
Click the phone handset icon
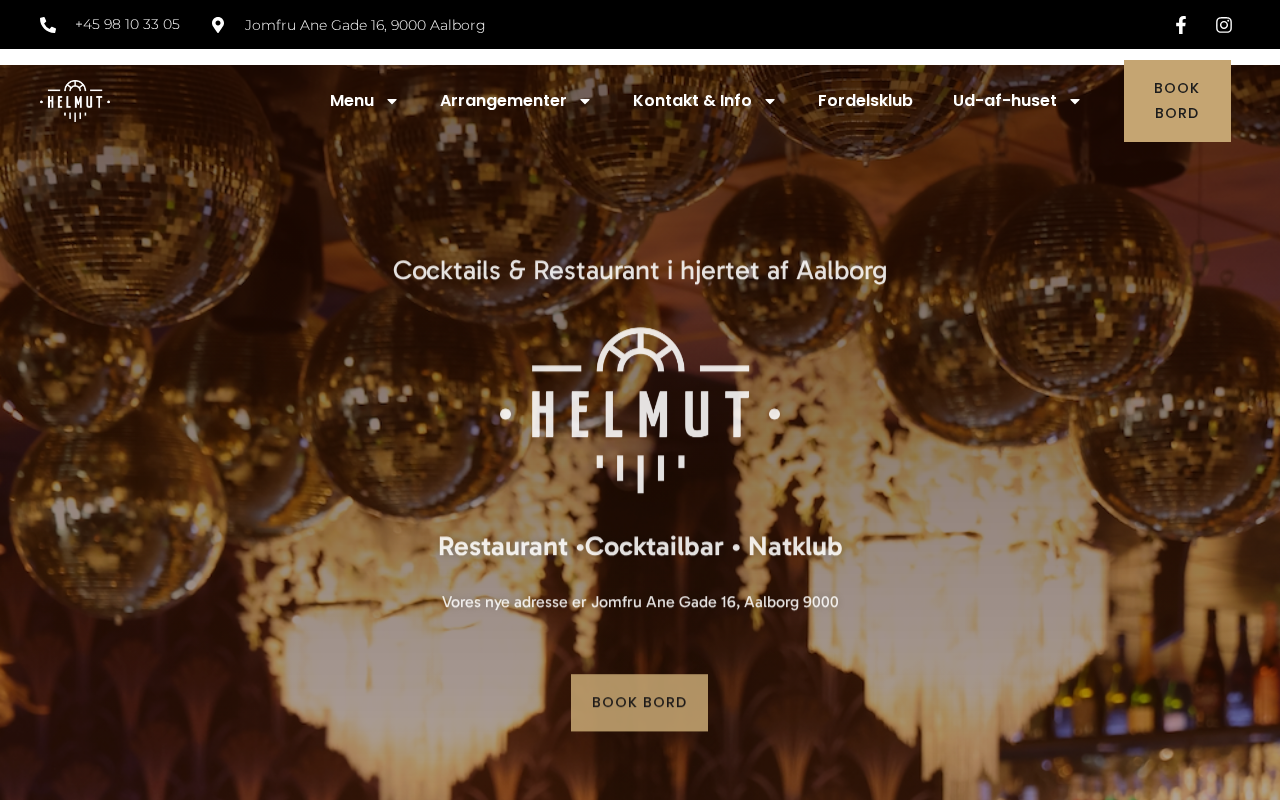coord(48,25)
